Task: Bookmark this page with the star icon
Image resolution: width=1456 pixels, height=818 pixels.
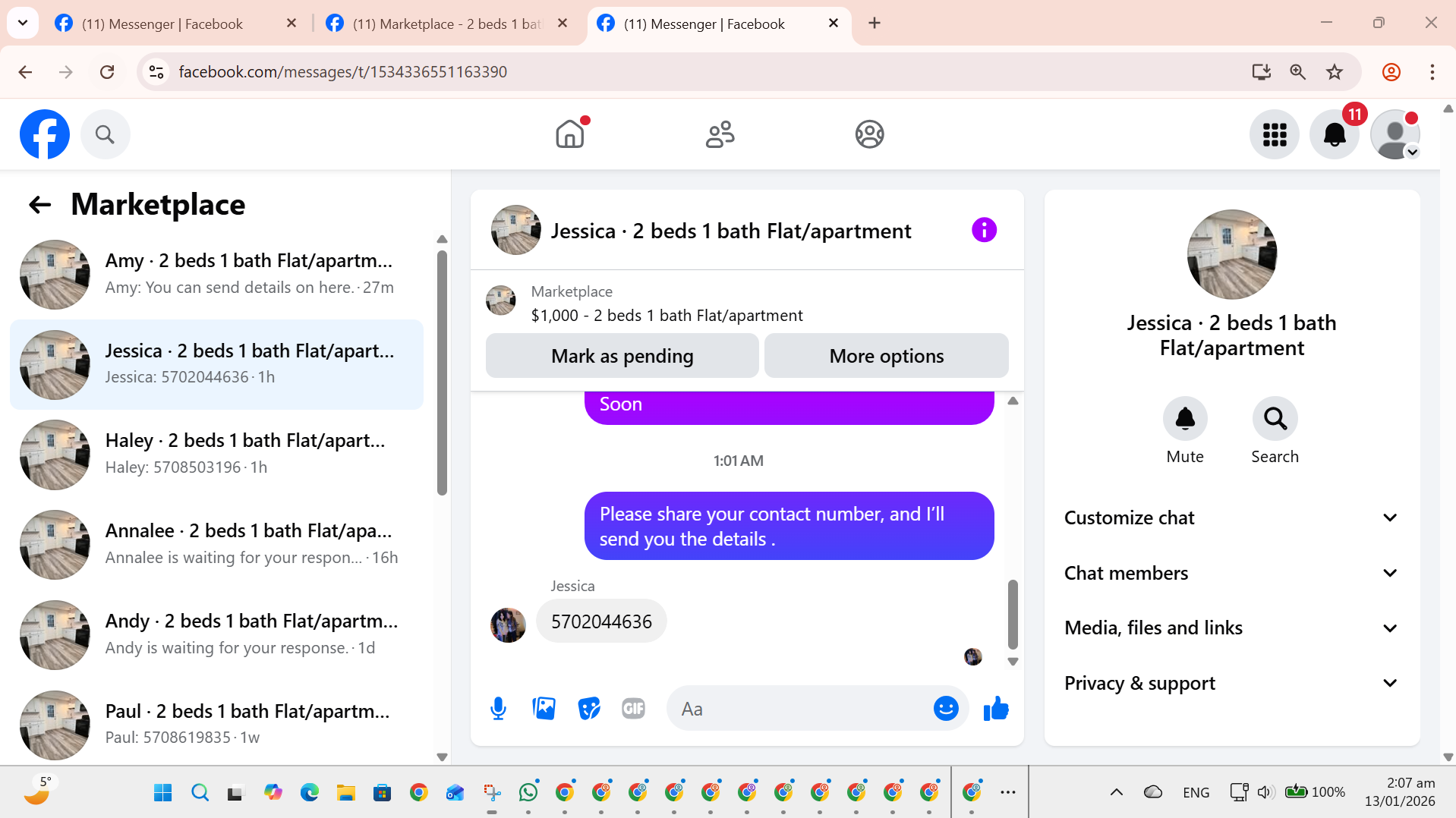Action: point(1335,72)
